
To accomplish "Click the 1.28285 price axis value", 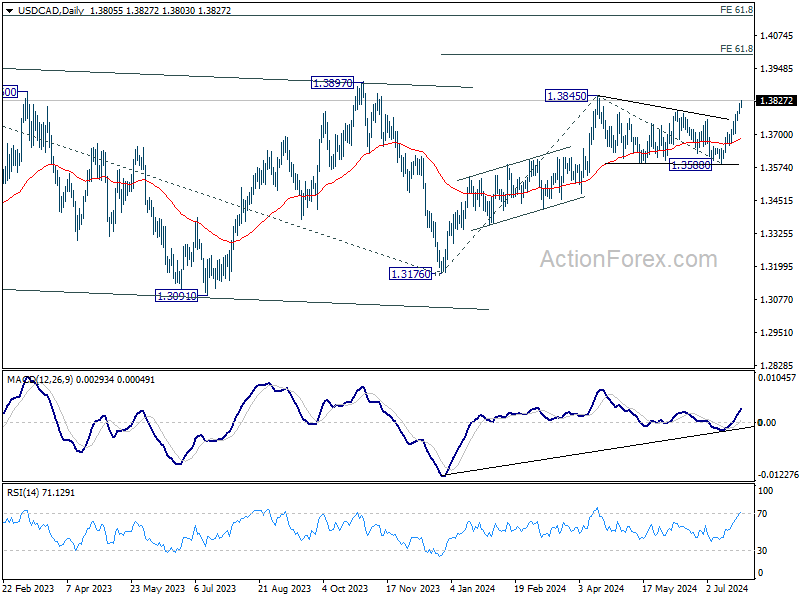I will click(777, 365).
